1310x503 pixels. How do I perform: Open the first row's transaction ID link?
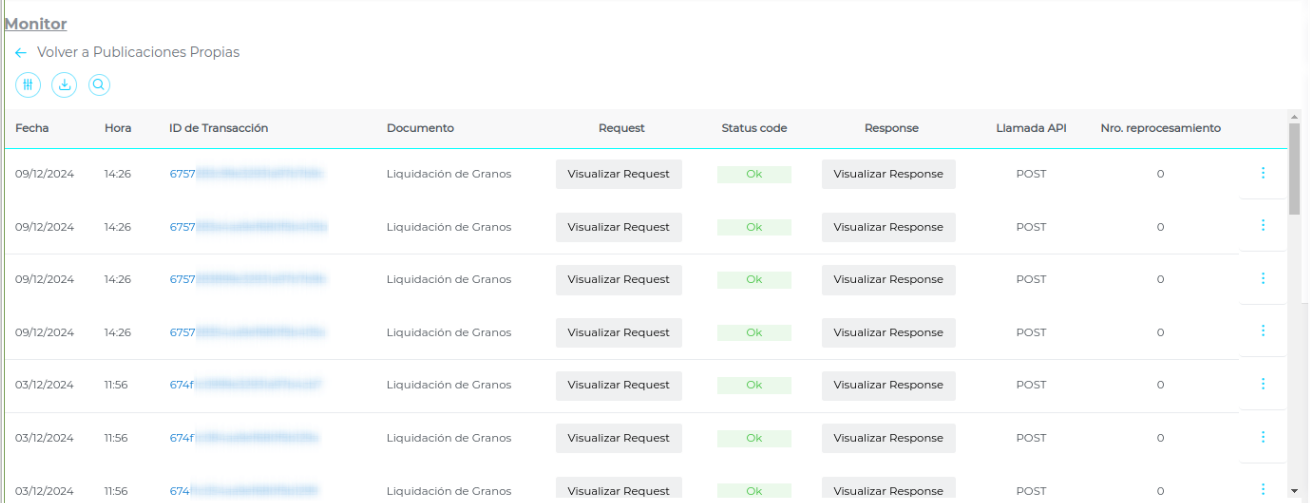pyautogui.click(x=246, y=174)
